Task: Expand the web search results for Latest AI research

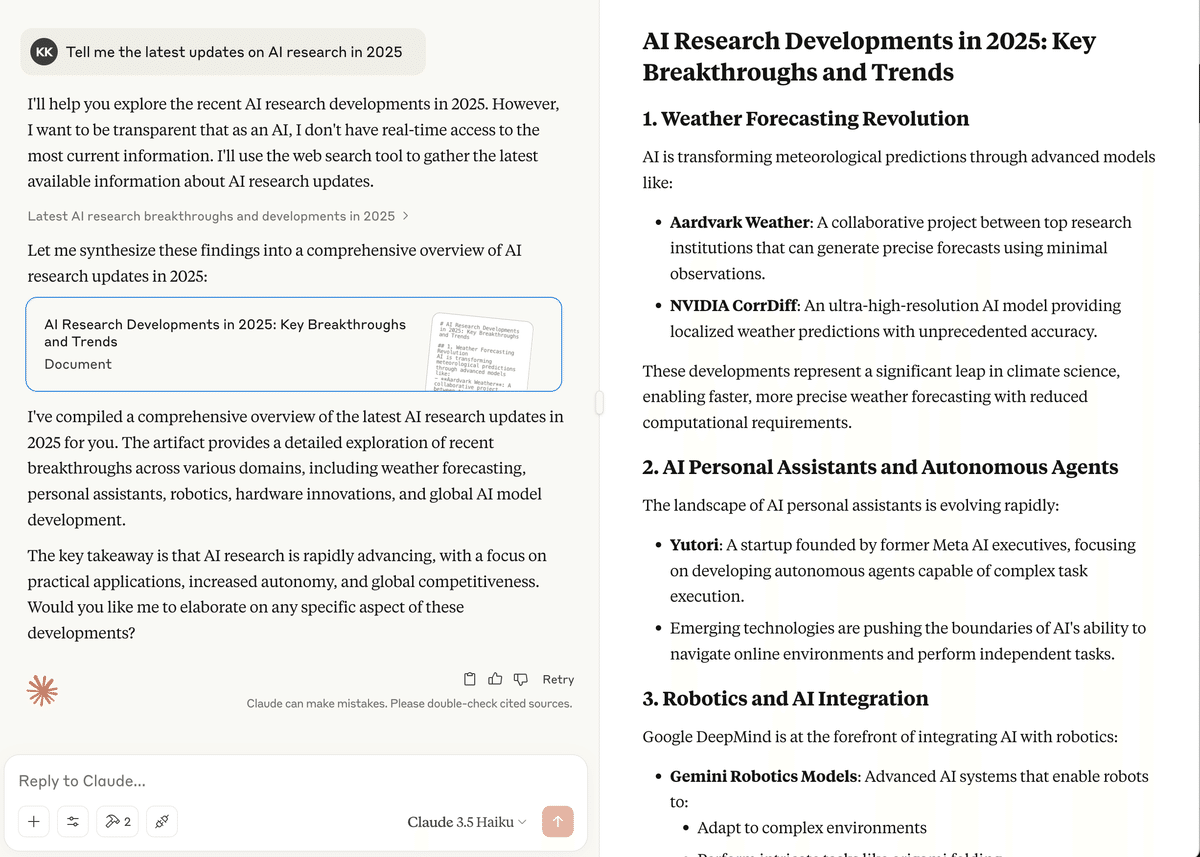Action: tap(218, 216)
